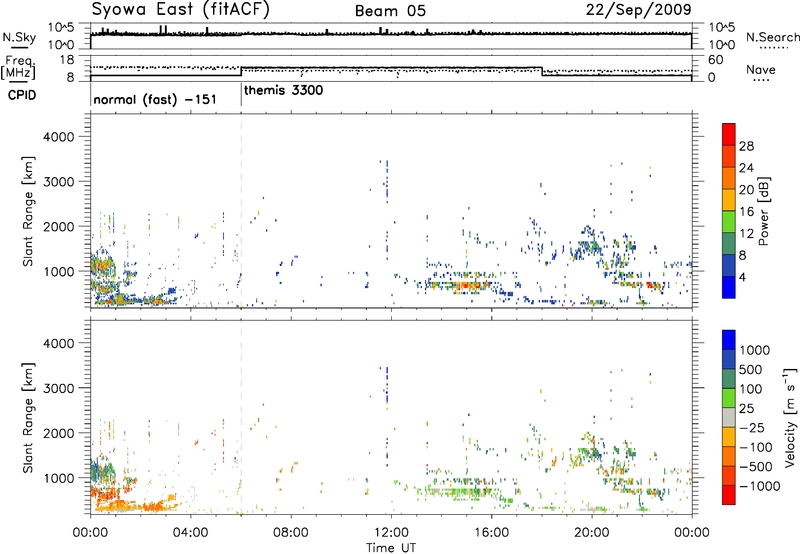Click the 'CPID' row label
This screenshot has height=554, width=800.
(x=21, y=95)
